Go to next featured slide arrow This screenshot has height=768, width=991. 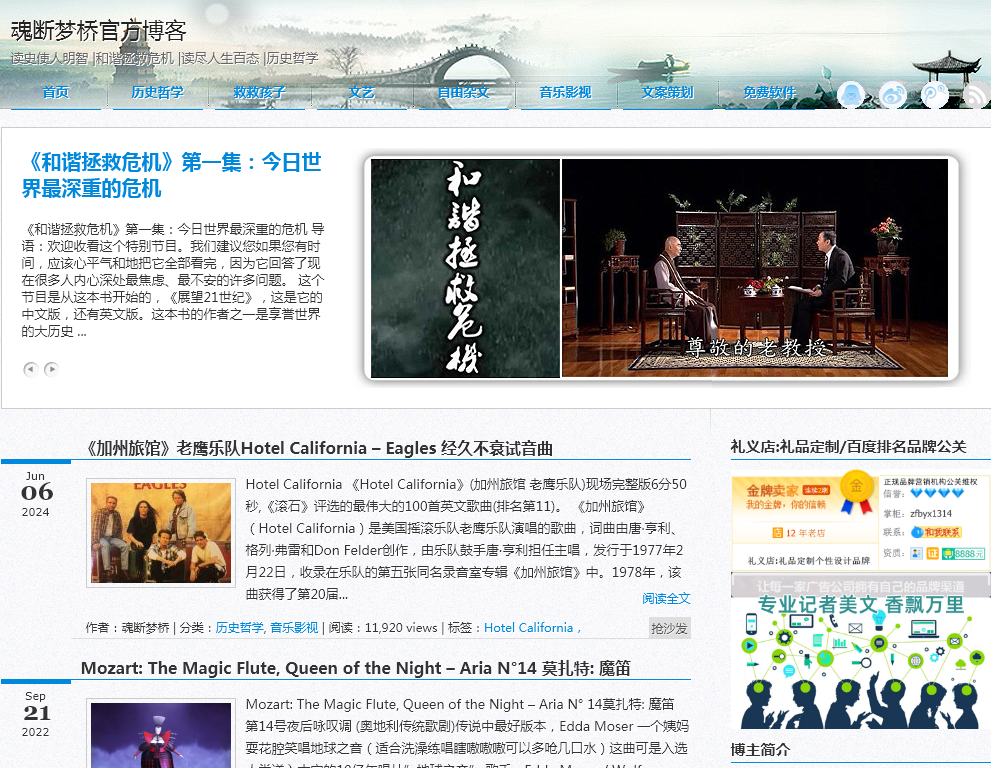coord(51,369)
